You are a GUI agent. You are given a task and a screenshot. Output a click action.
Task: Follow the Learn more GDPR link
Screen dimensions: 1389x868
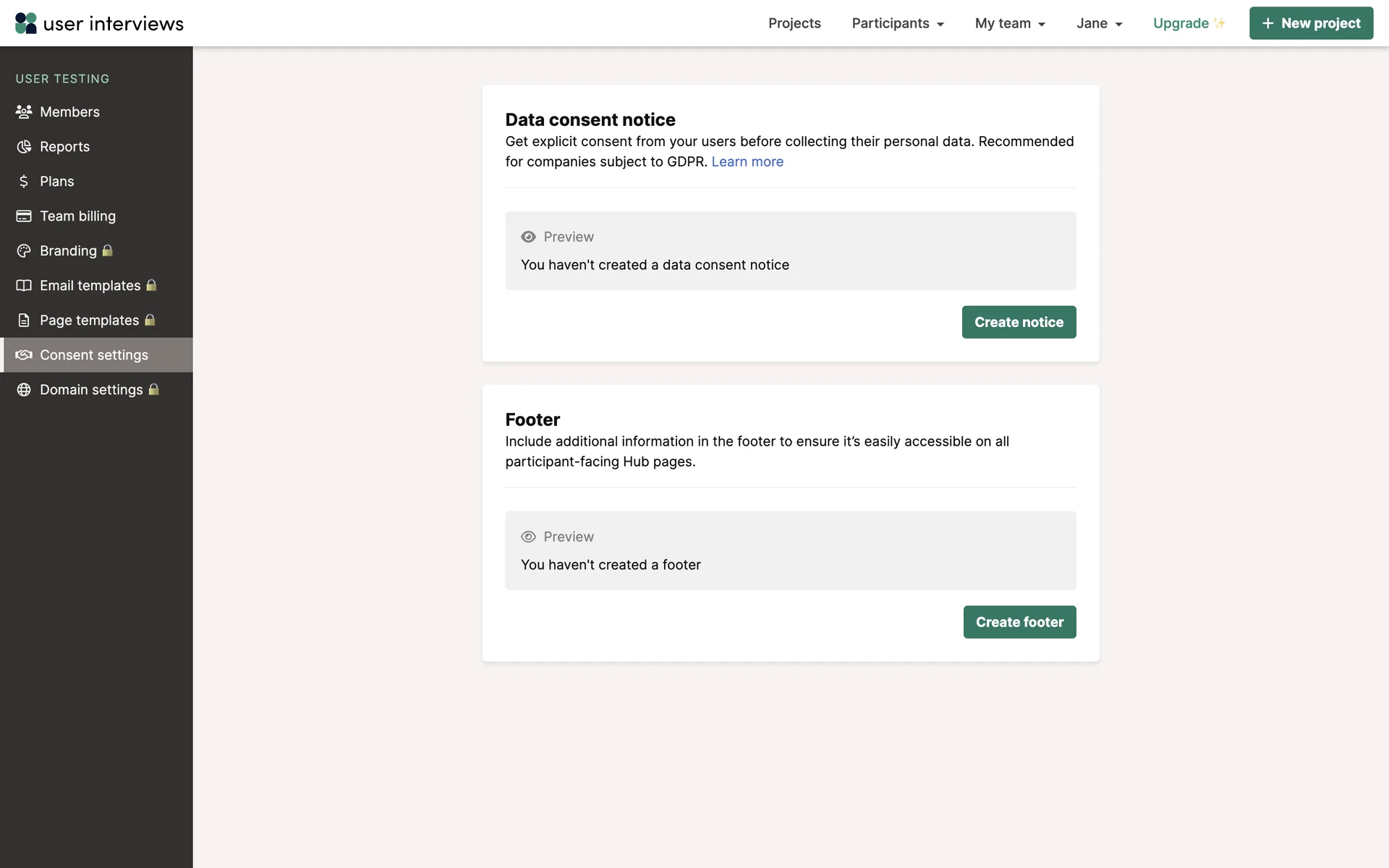point(747,162)
